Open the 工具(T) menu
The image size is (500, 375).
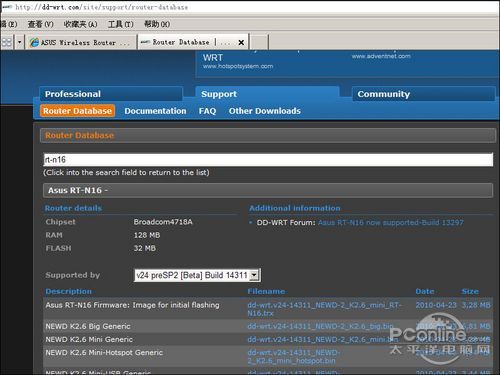point(121,24)
